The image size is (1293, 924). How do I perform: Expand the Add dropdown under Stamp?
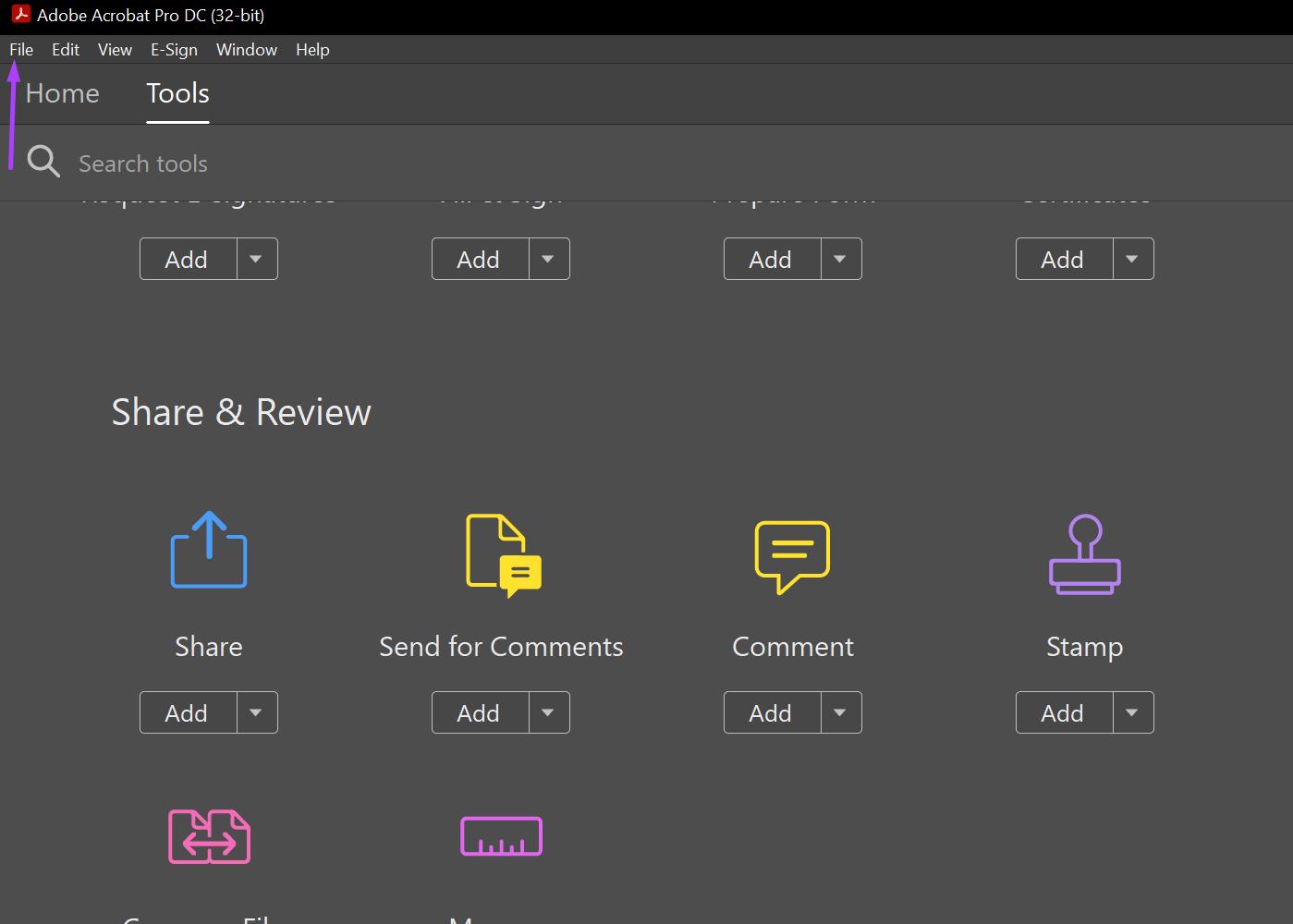1131,712
